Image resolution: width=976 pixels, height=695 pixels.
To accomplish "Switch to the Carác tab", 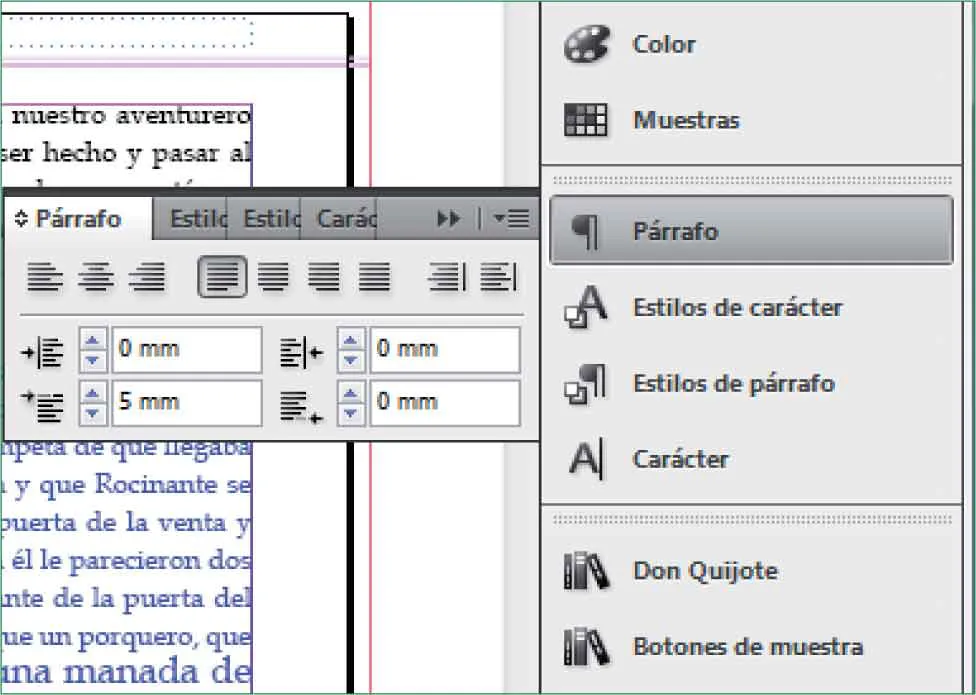I will (345, 218).
